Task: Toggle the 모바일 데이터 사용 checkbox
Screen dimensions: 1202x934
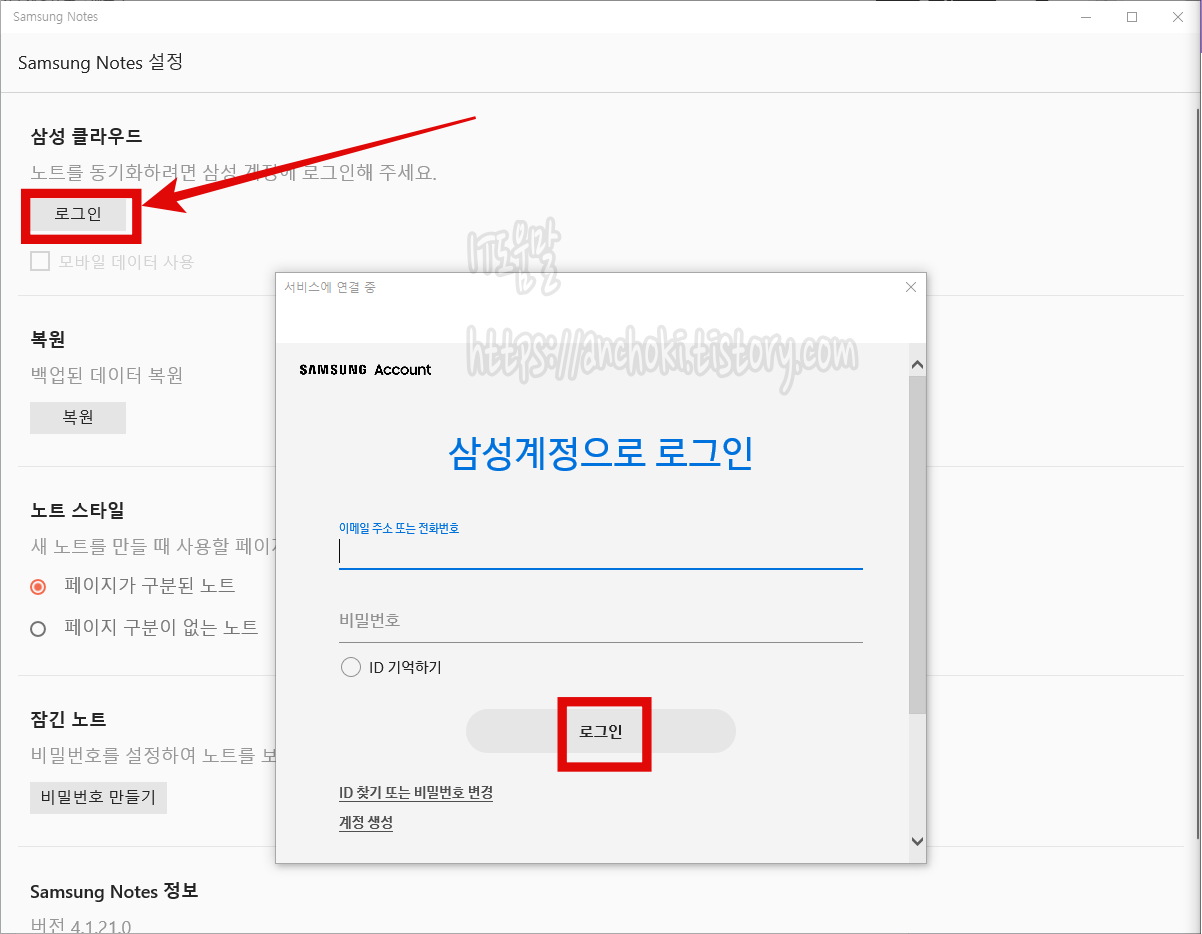Action: (x=40, y=262)
